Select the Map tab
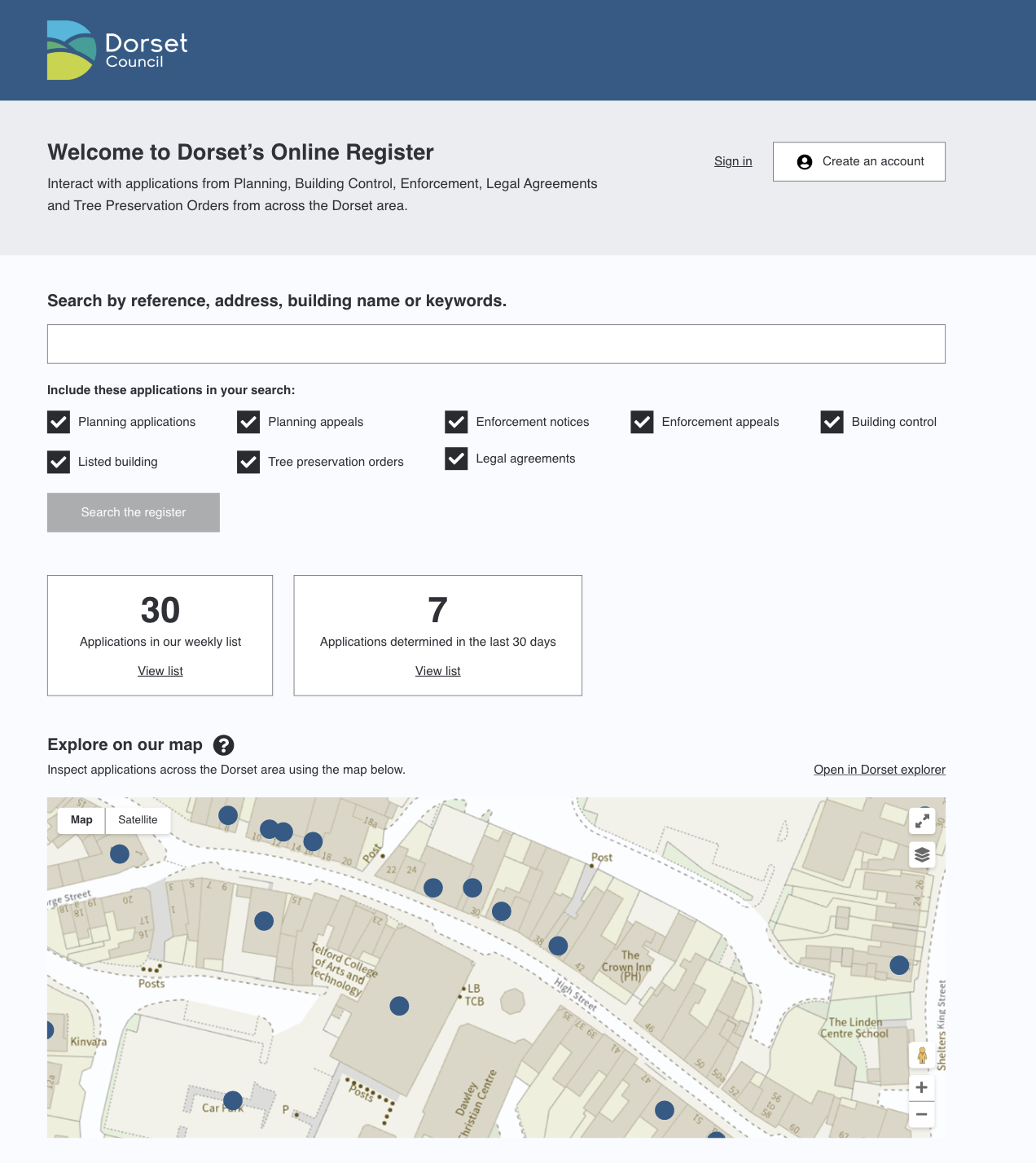The image size is (1036, 1163). pyautogui.click(x=81, y=820)
